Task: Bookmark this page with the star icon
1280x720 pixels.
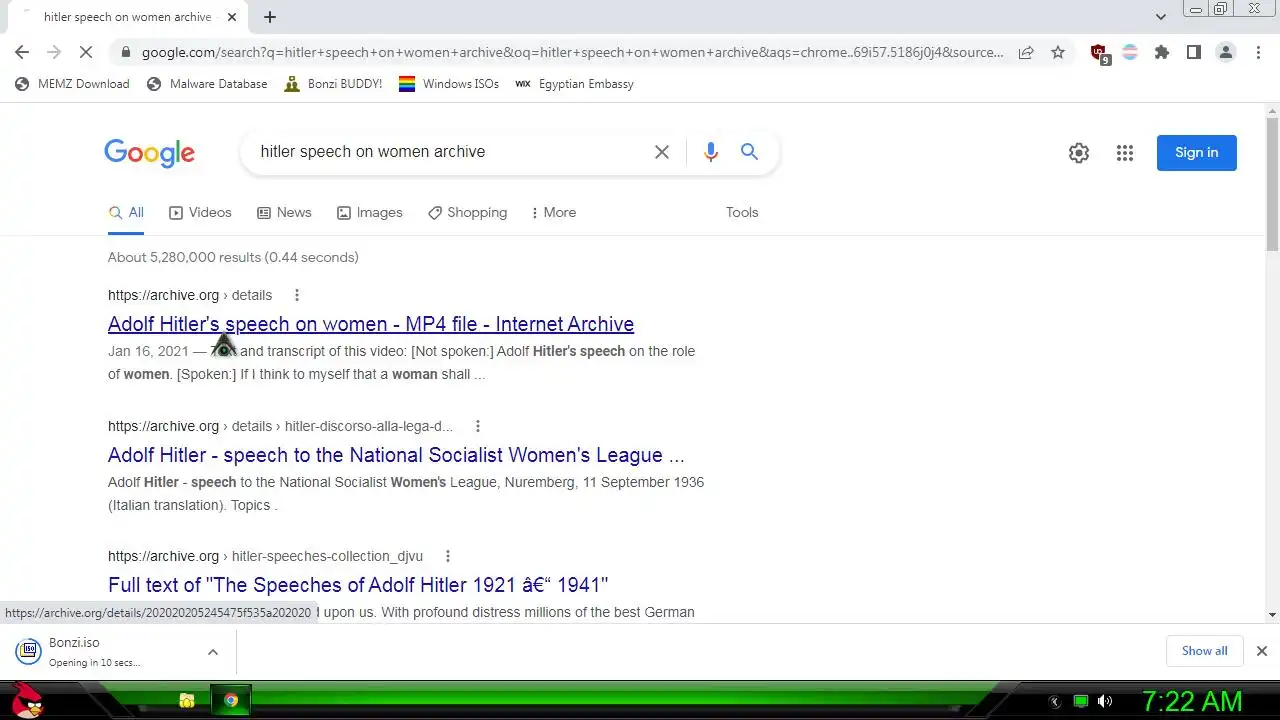Action: tap(1058, 52)
